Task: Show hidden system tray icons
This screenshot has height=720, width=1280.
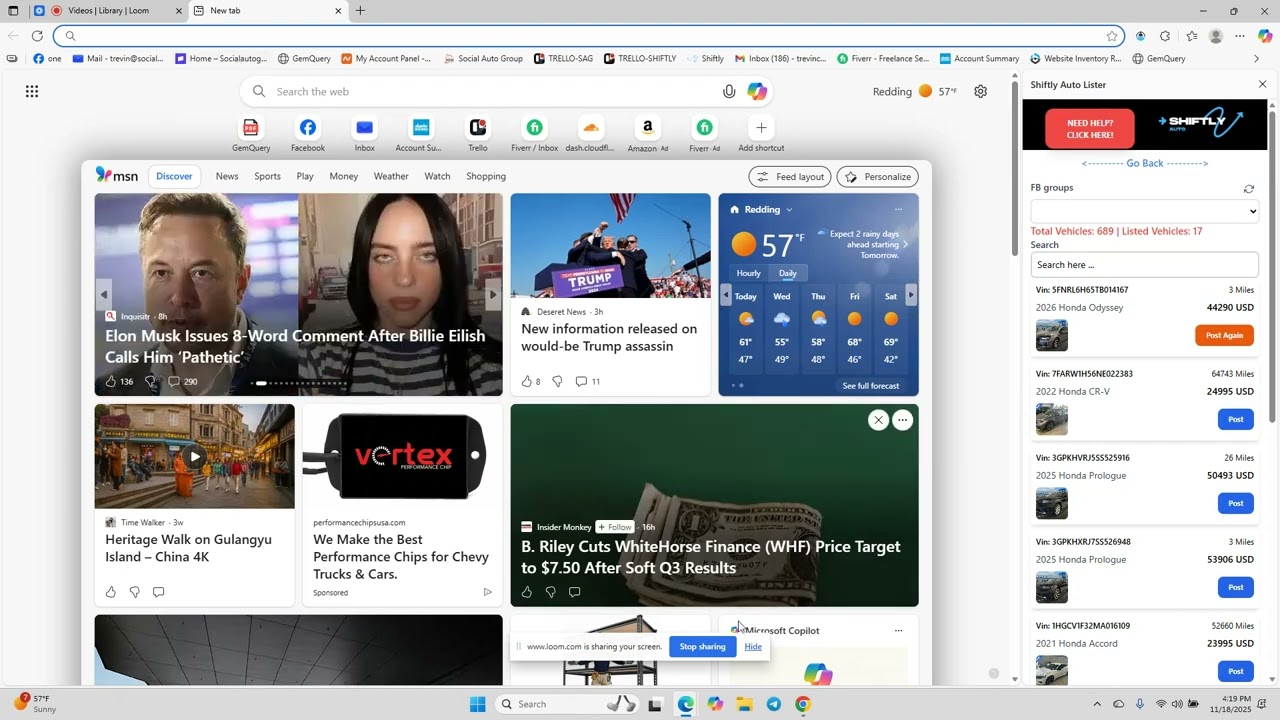Action: tap(1097, 704)
